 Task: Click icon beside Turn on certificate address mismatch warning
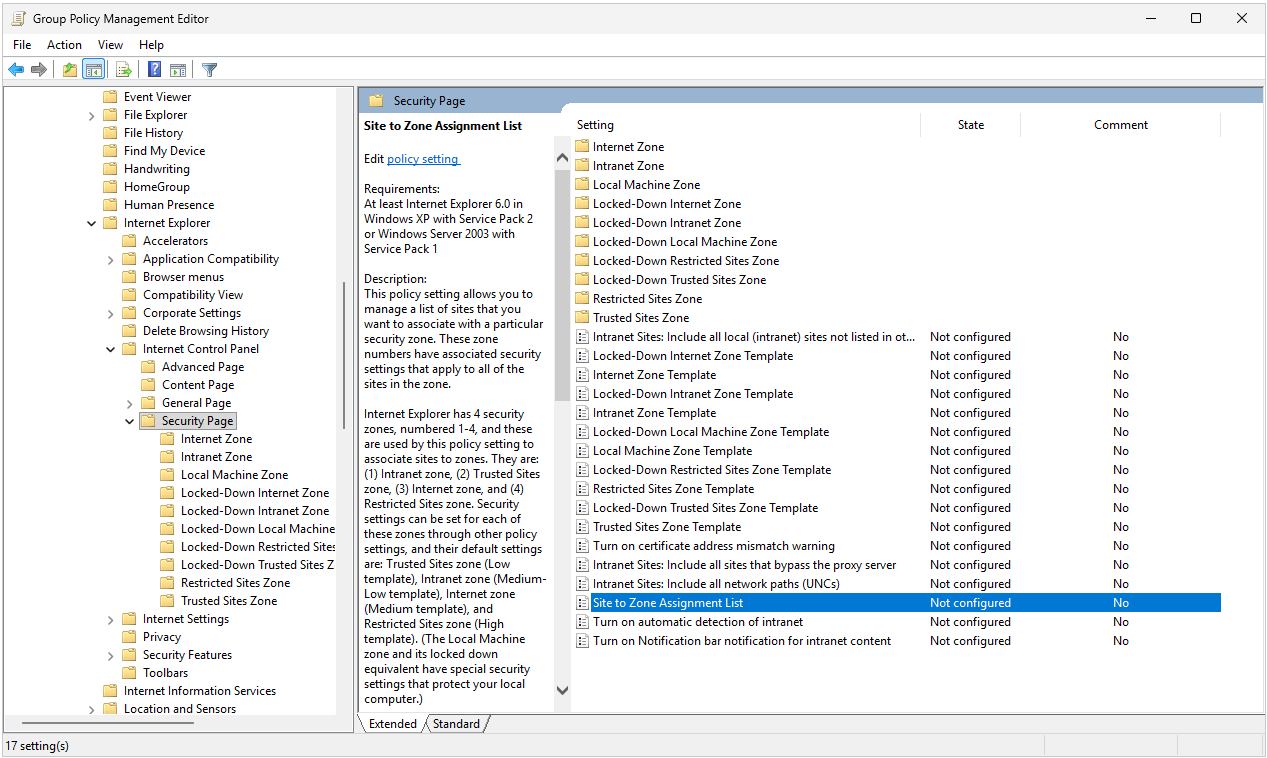tap(583, 546)
